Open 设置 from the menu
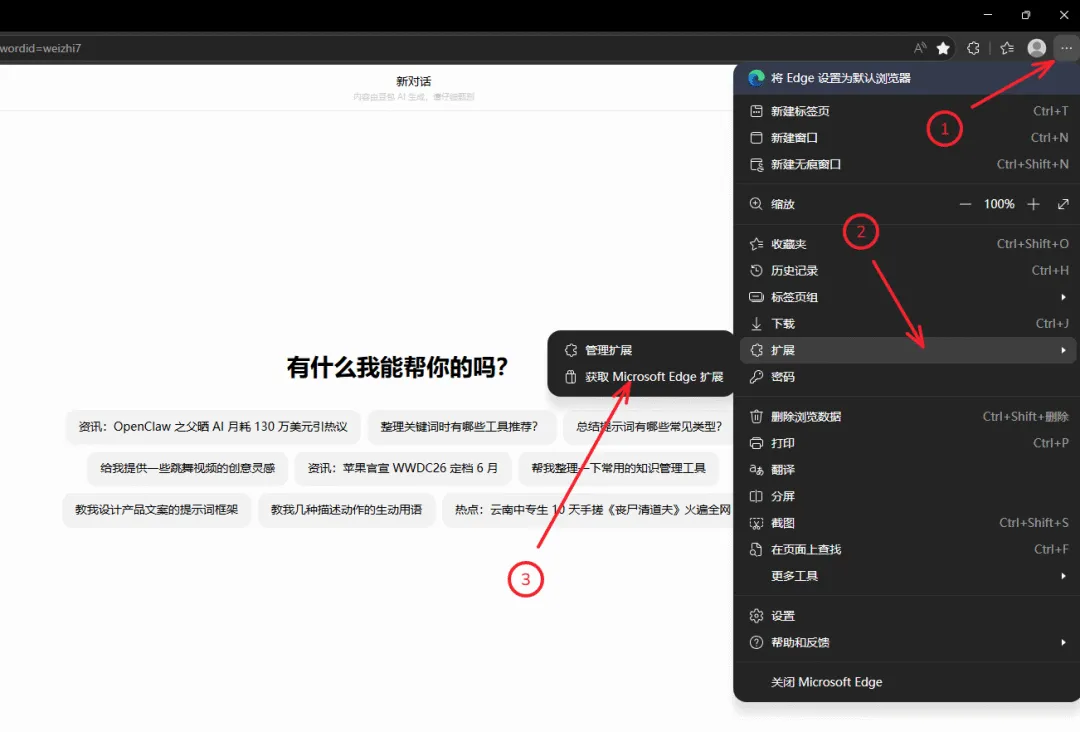The width and height of the screenshot is (1080, 732). pos(908,616)
